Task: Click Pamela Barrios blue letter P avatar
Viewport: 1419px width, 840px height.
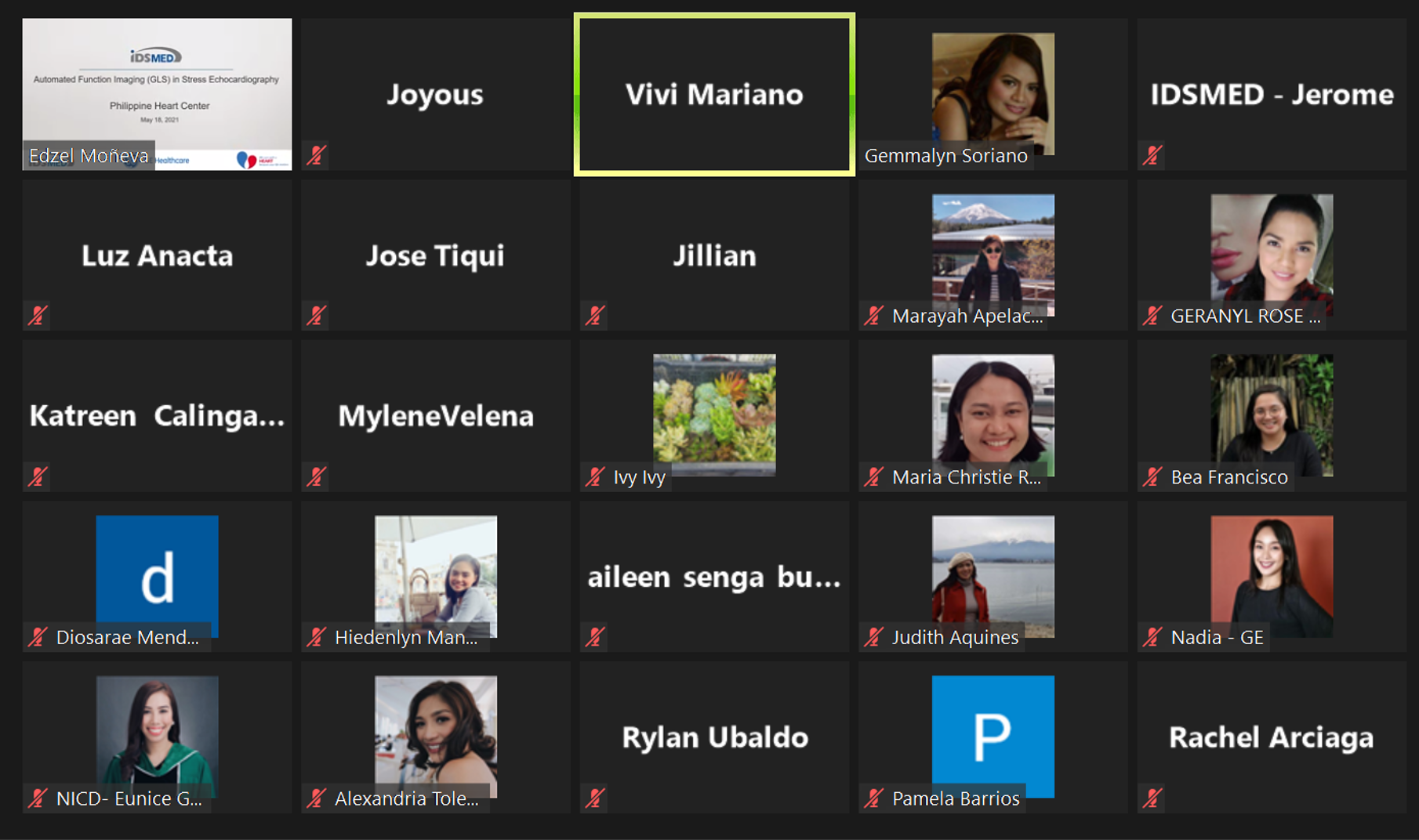Action: click(x=993, y=737)
